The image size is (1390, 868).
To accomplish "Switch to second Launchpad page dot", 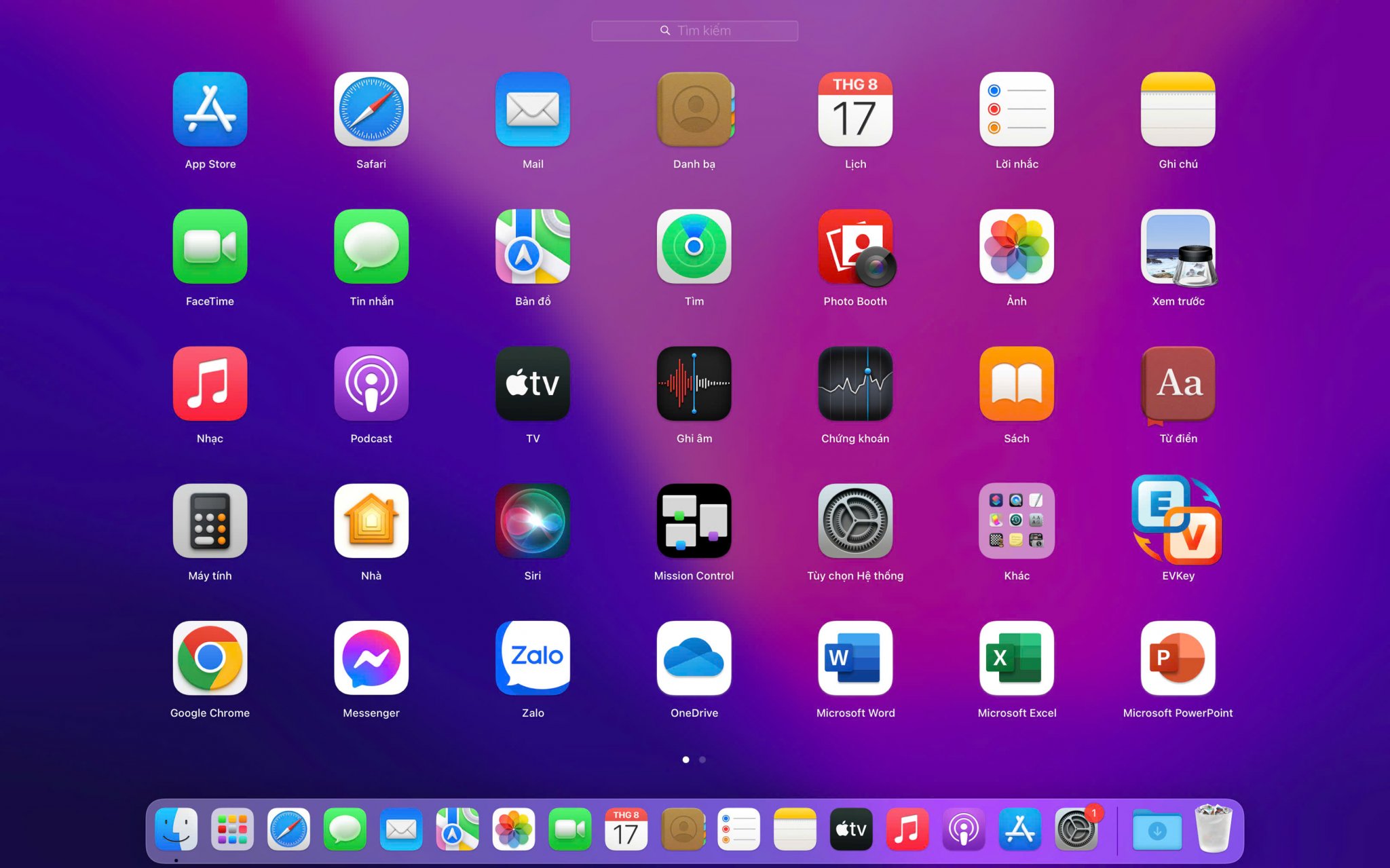I will [702, 759].
